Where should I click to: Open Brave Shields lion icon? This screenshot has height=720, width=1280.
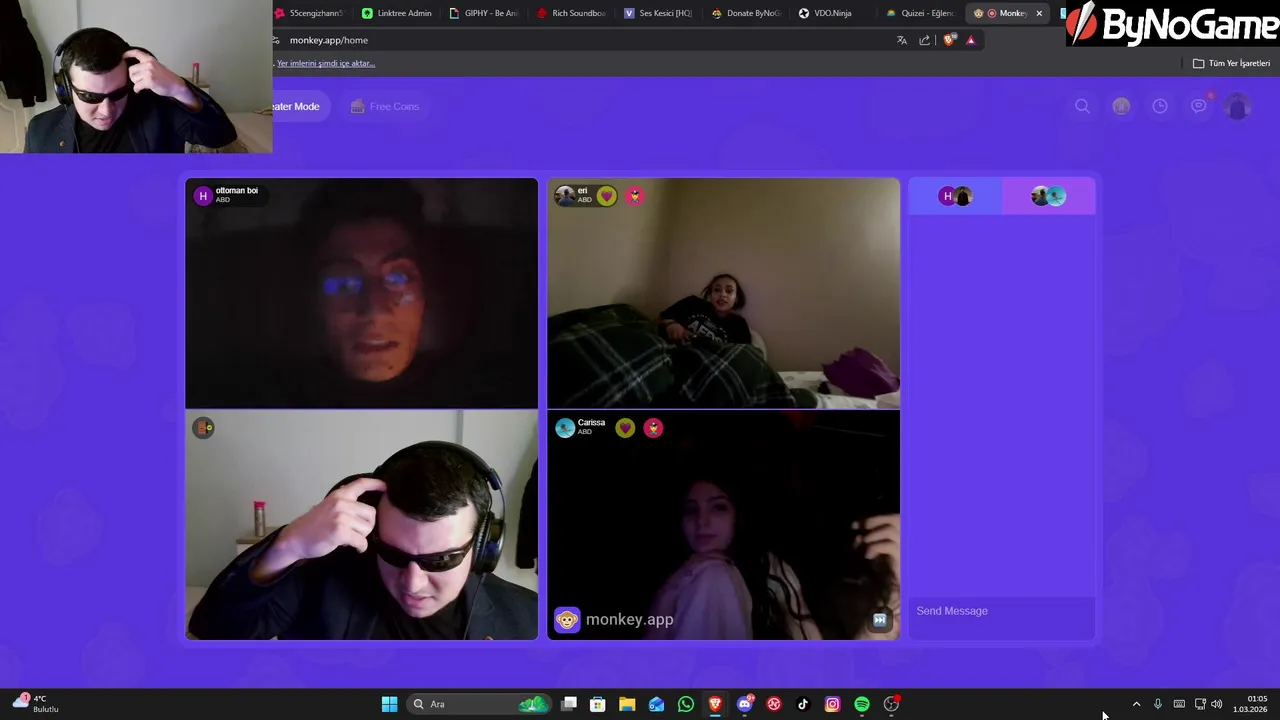949,40
